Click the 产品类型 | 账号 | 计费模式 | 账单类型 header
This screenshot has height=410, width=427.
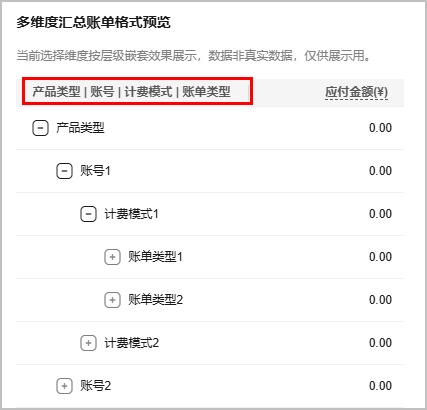coord(131,92)
